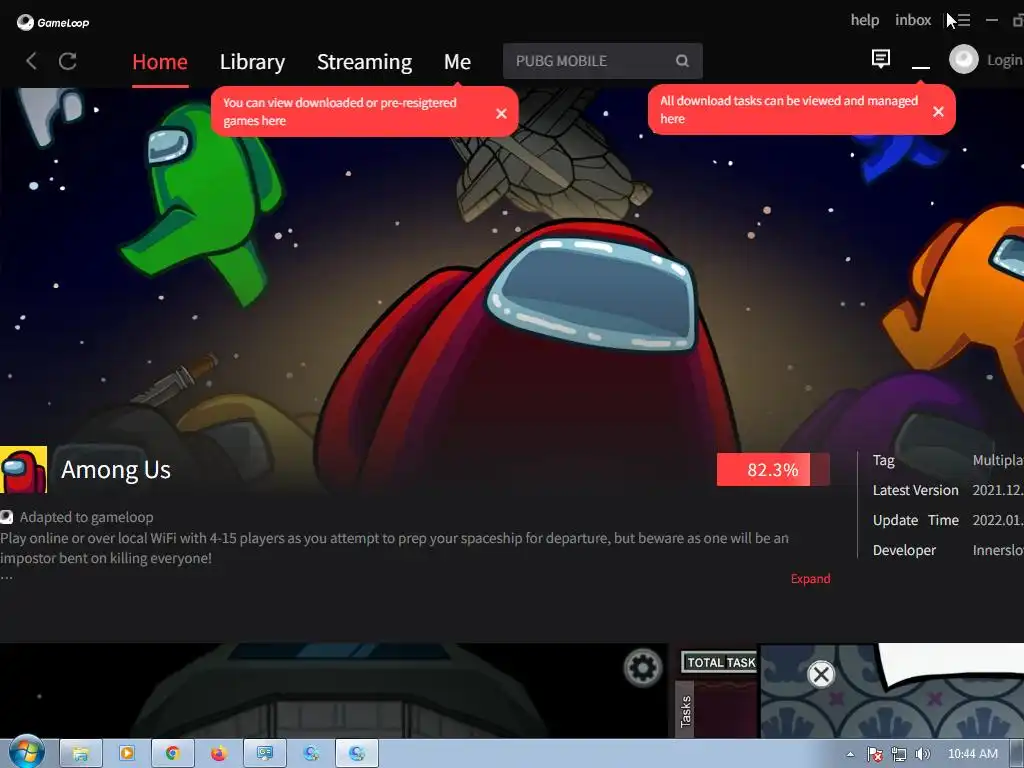Click the 82.3% download progress button

(773, 470)
